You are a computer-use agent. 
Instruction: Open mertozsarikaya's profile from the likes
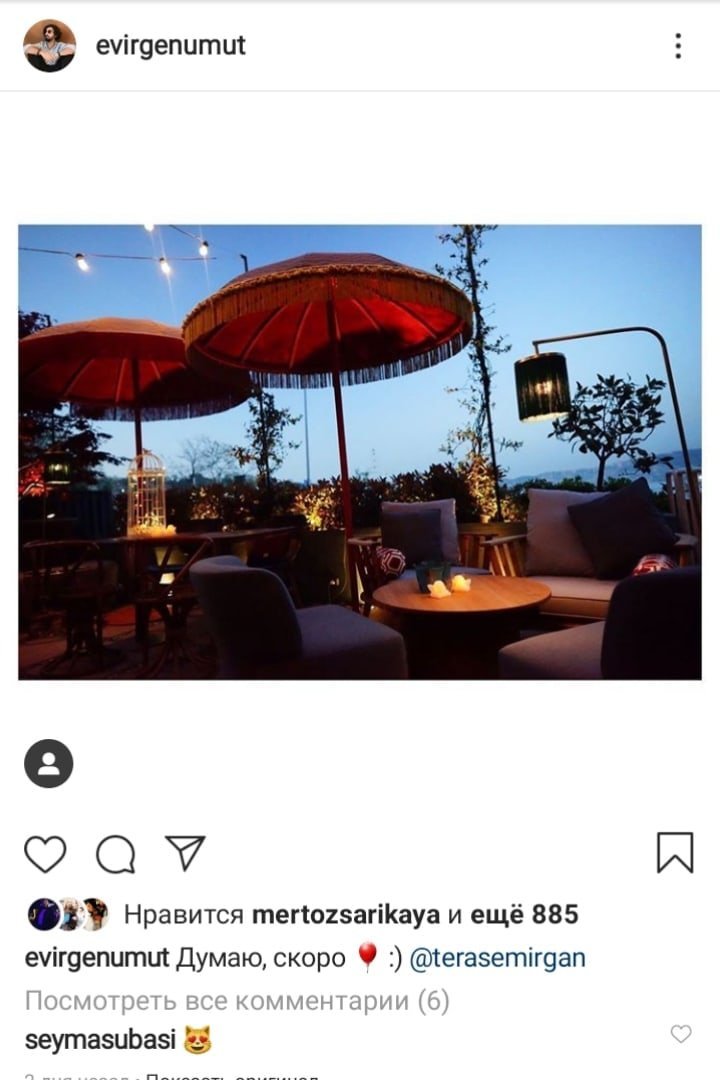(x=346, y=915)
